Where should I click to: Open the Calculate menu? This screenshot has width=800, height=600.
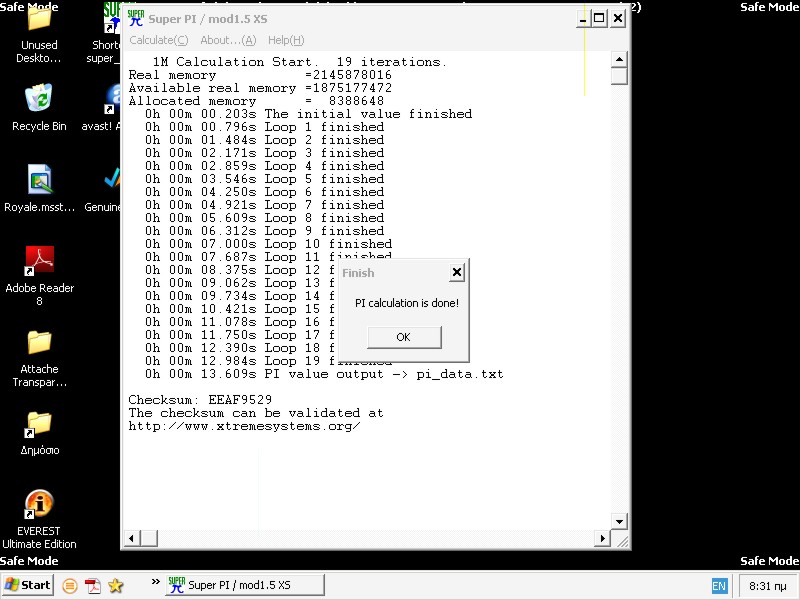tap(159, 40)
